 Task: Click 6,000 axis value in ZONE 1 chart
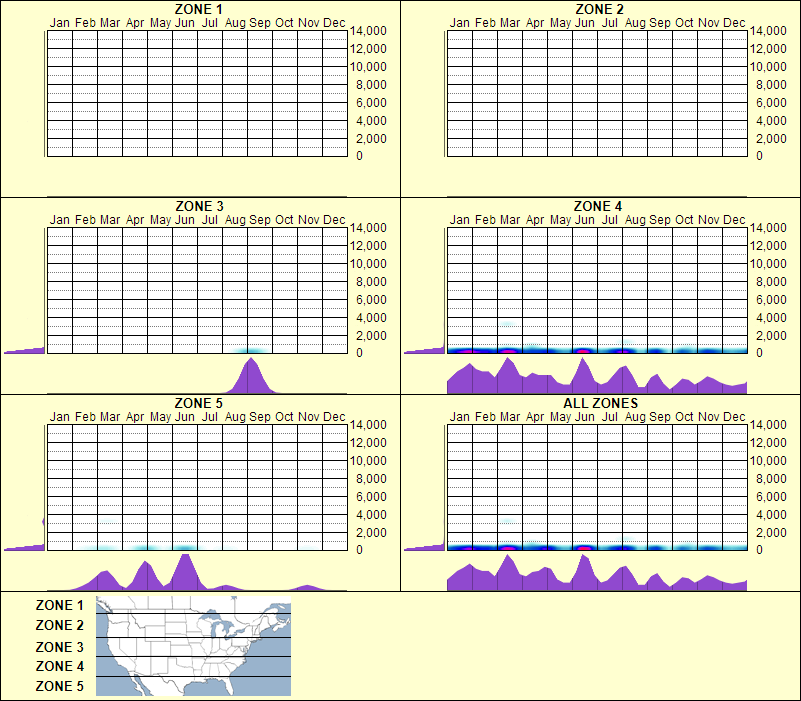click(371, 103)
